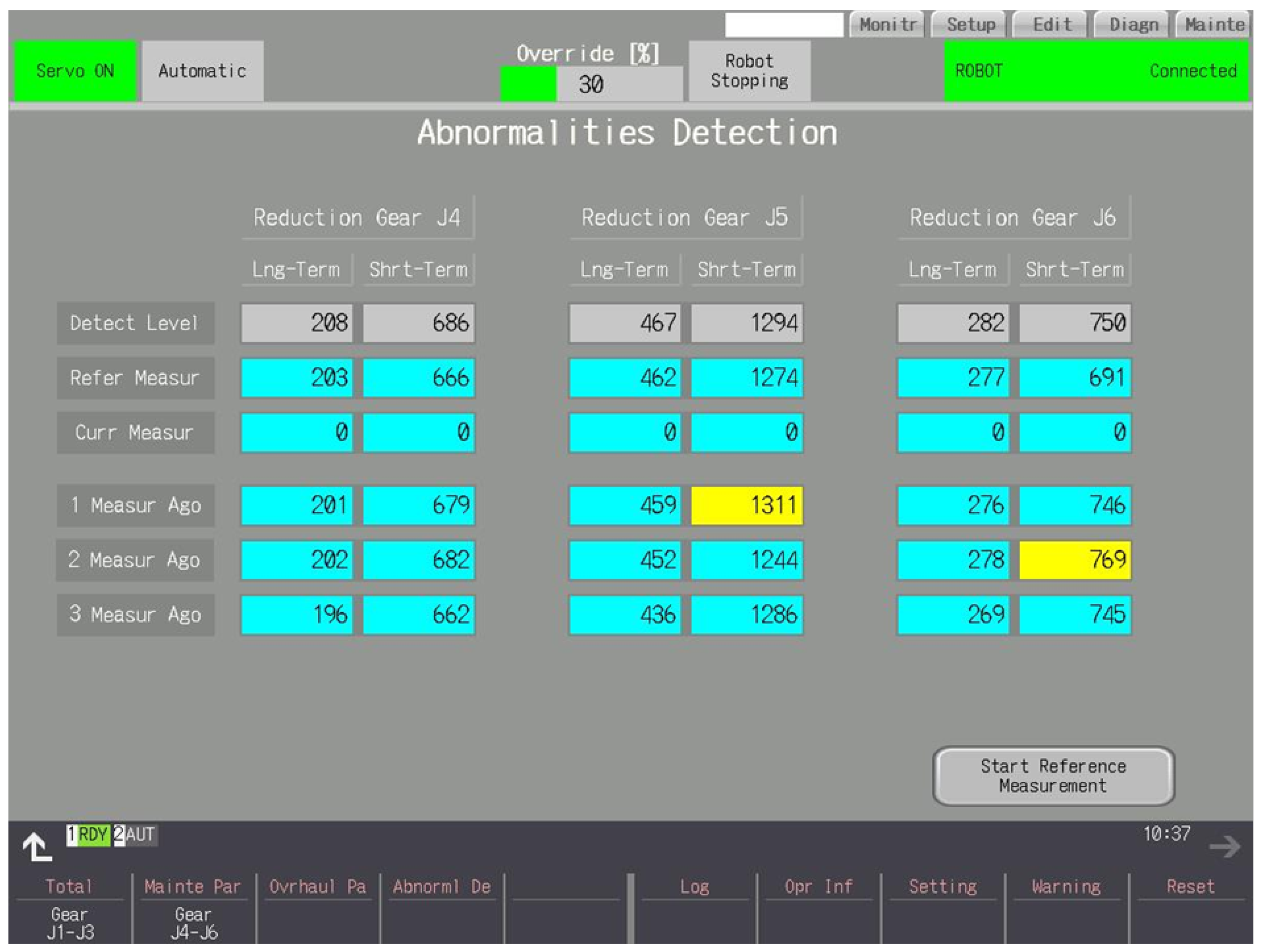Open Opr Inf menu item

tap(819, 908)
